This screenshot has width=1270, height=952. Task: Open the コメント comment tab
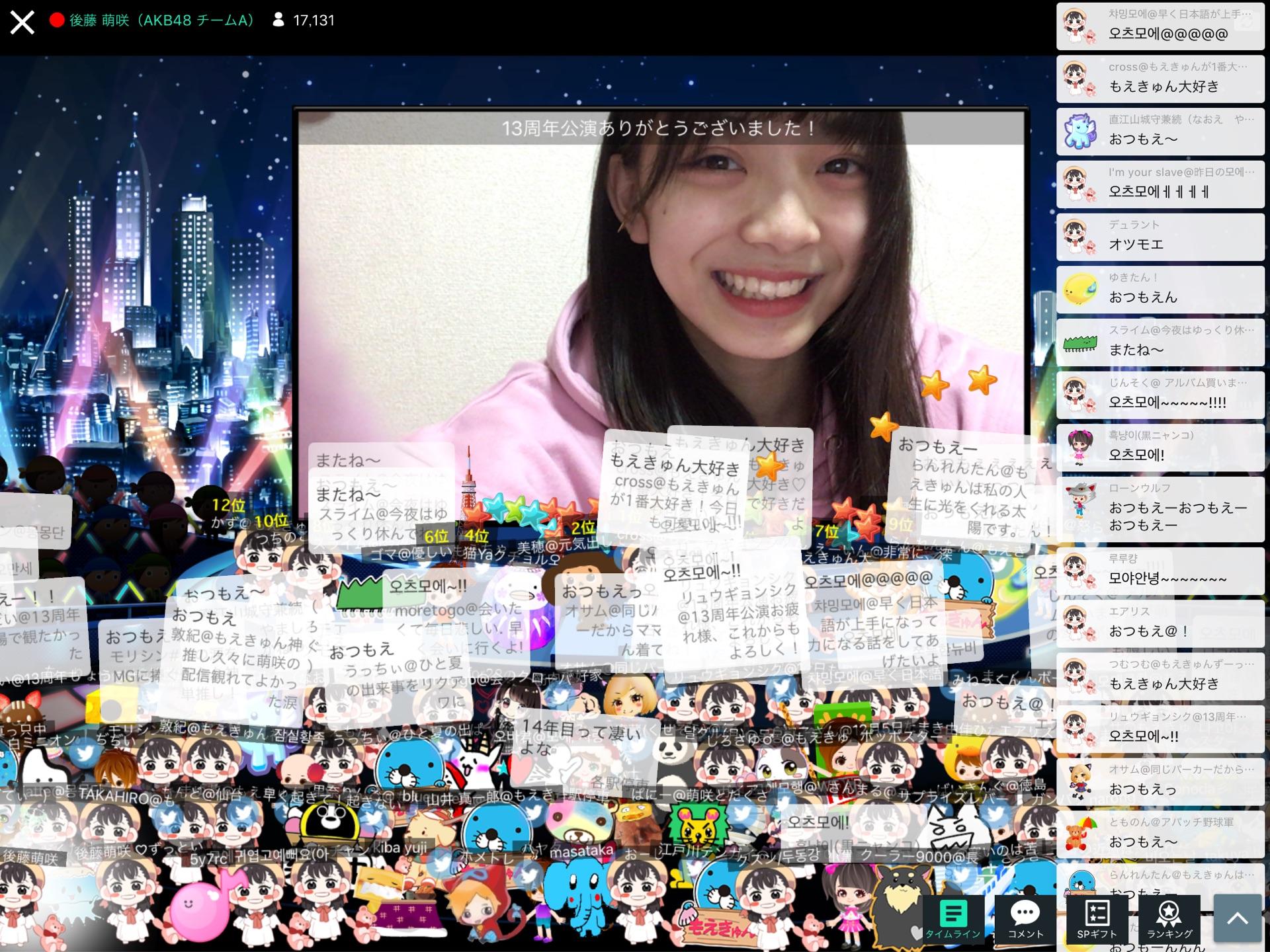[1025, 919]
